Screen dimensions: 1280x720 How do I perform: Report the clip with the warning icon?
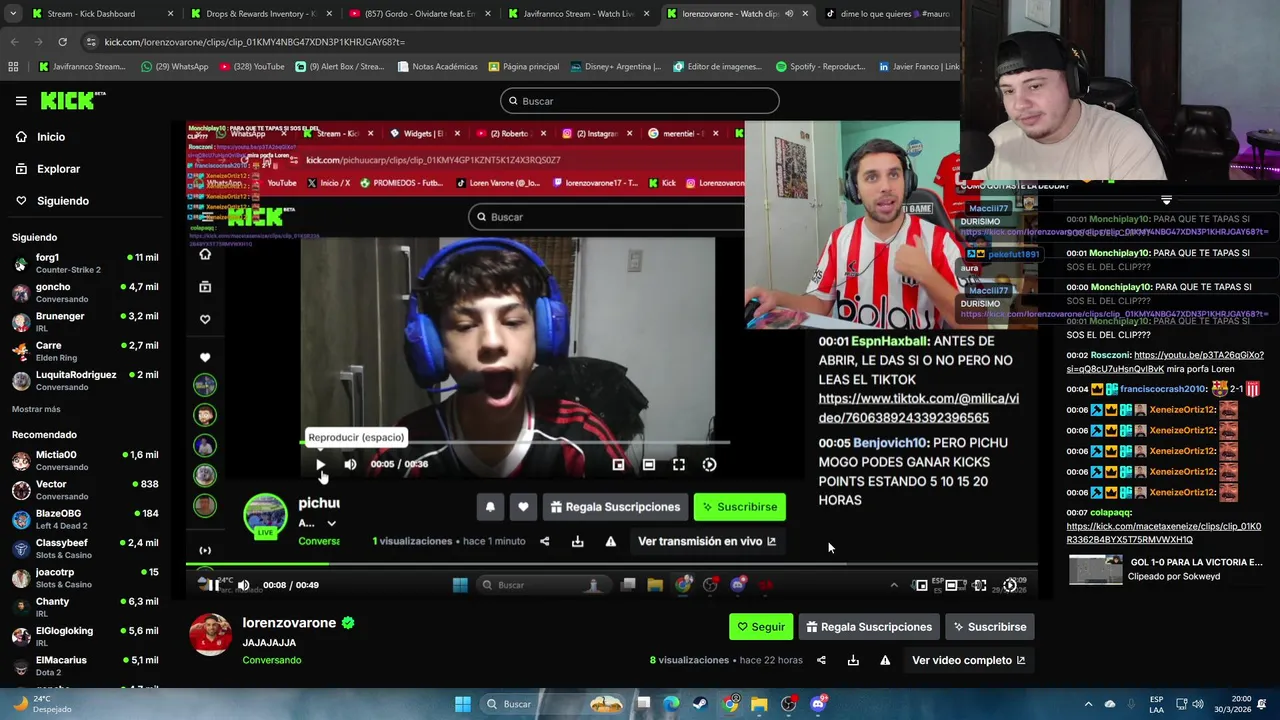(885, 660)
